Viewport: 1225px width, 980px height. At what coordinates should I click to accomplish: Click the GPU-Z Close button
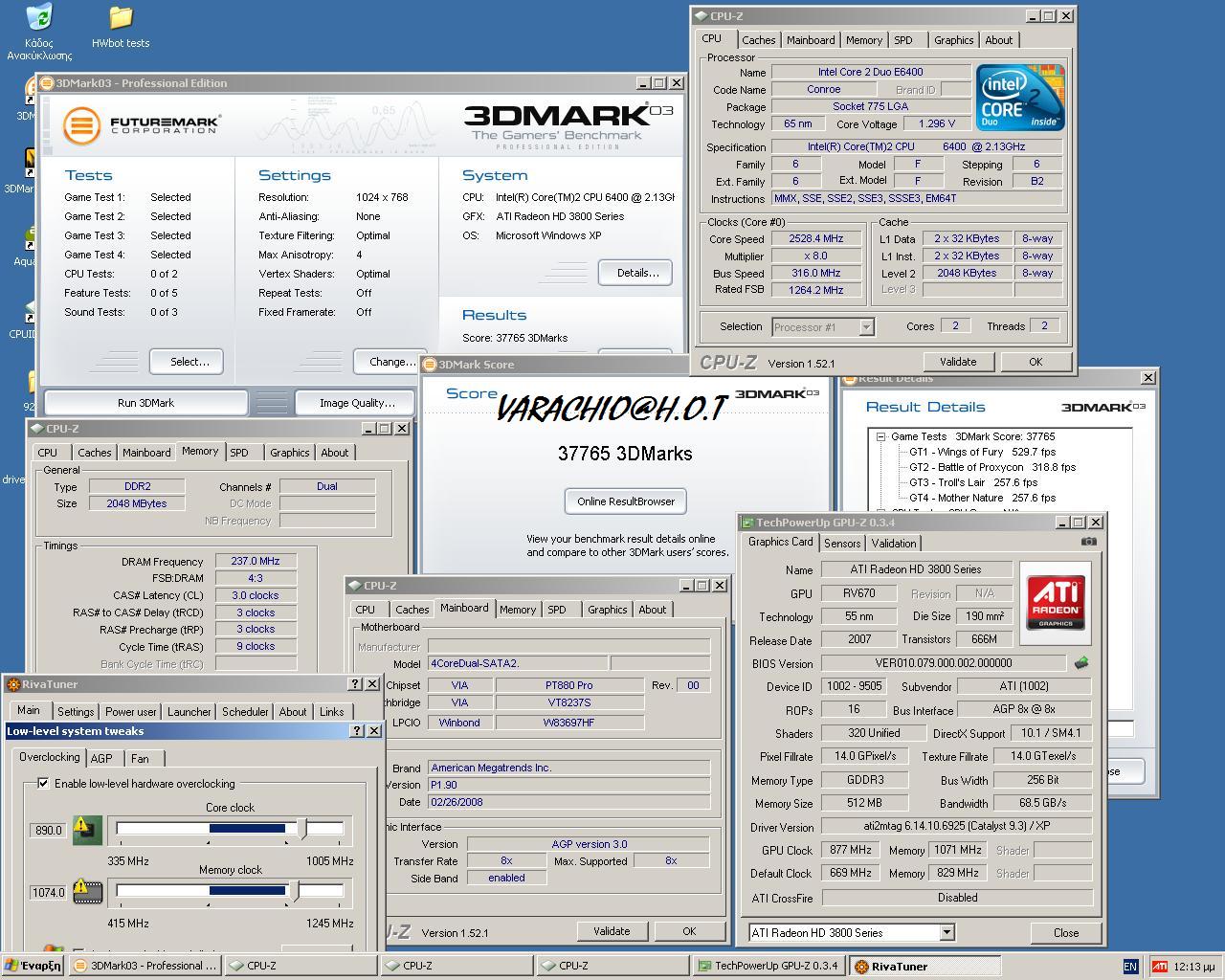pyautogui.click(x=1066, y=933)
